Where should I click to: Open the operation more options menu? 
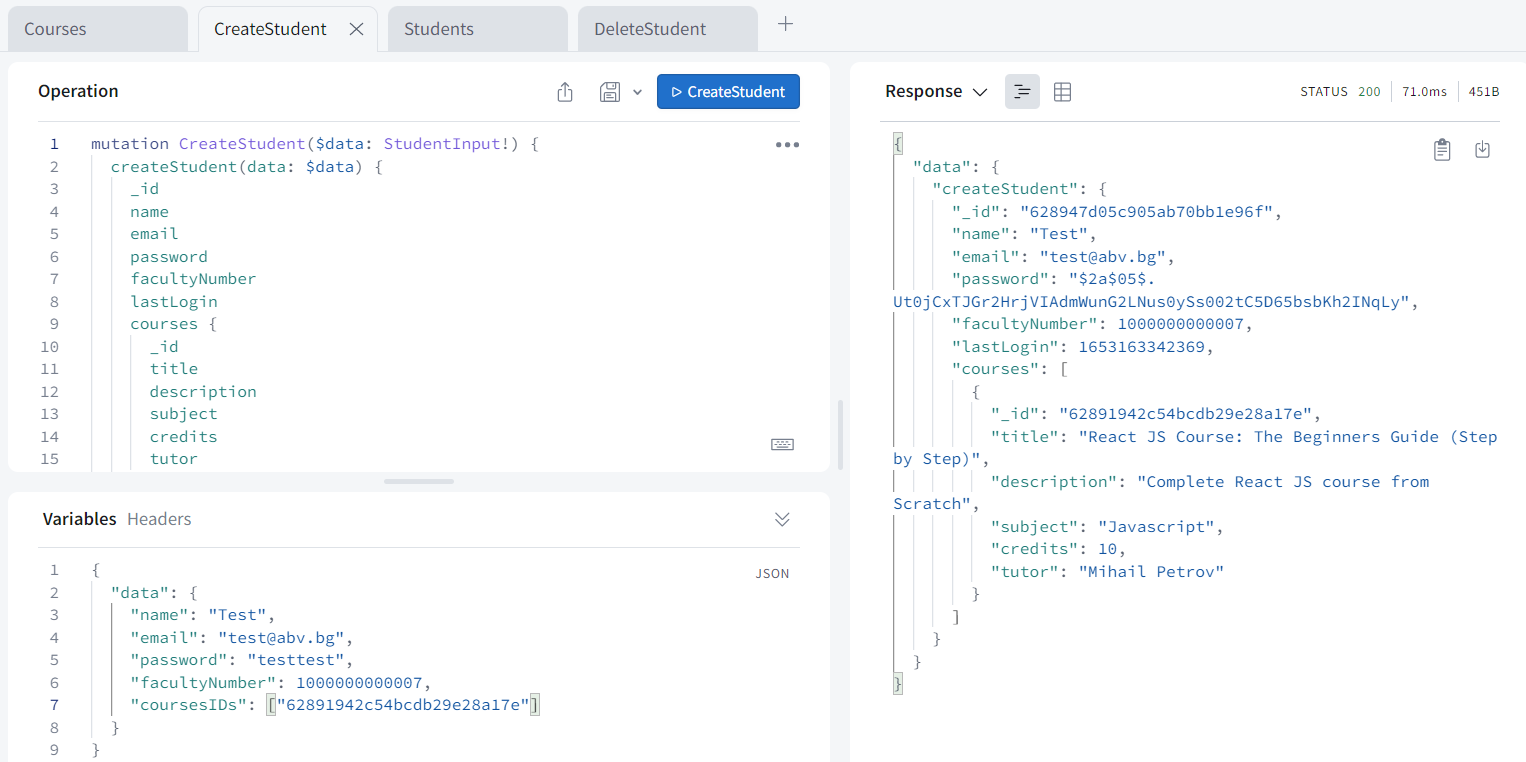click(x=787, y=144)
